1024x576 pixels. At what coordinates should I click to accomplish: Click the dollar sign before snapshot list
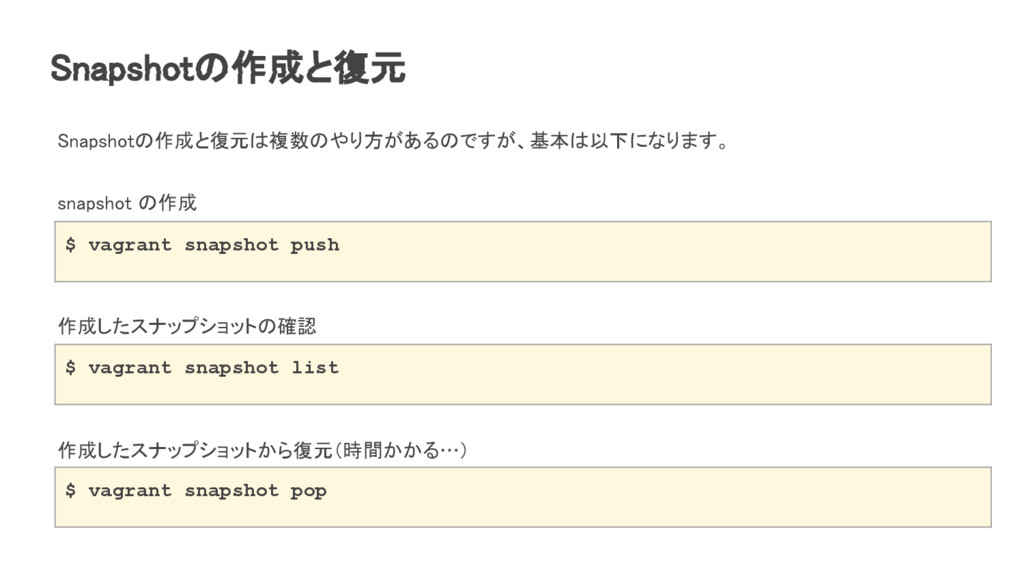71,368
